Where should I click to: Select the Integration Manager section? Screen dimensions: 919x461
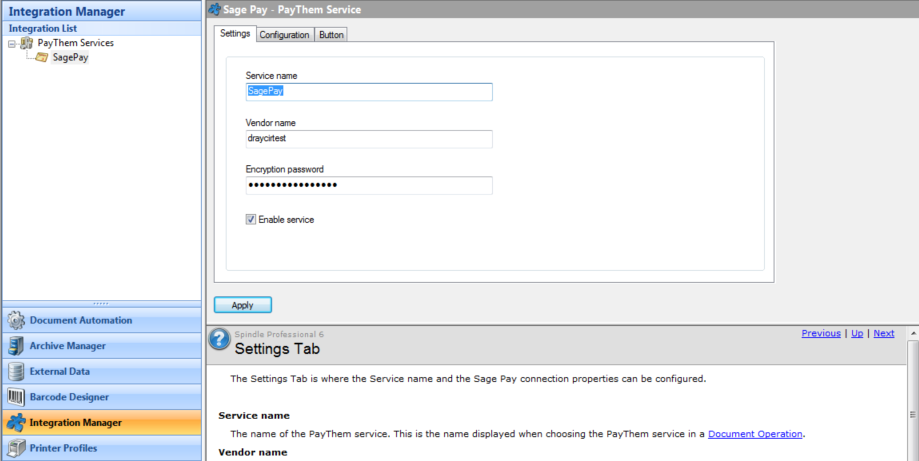point(102,422)
